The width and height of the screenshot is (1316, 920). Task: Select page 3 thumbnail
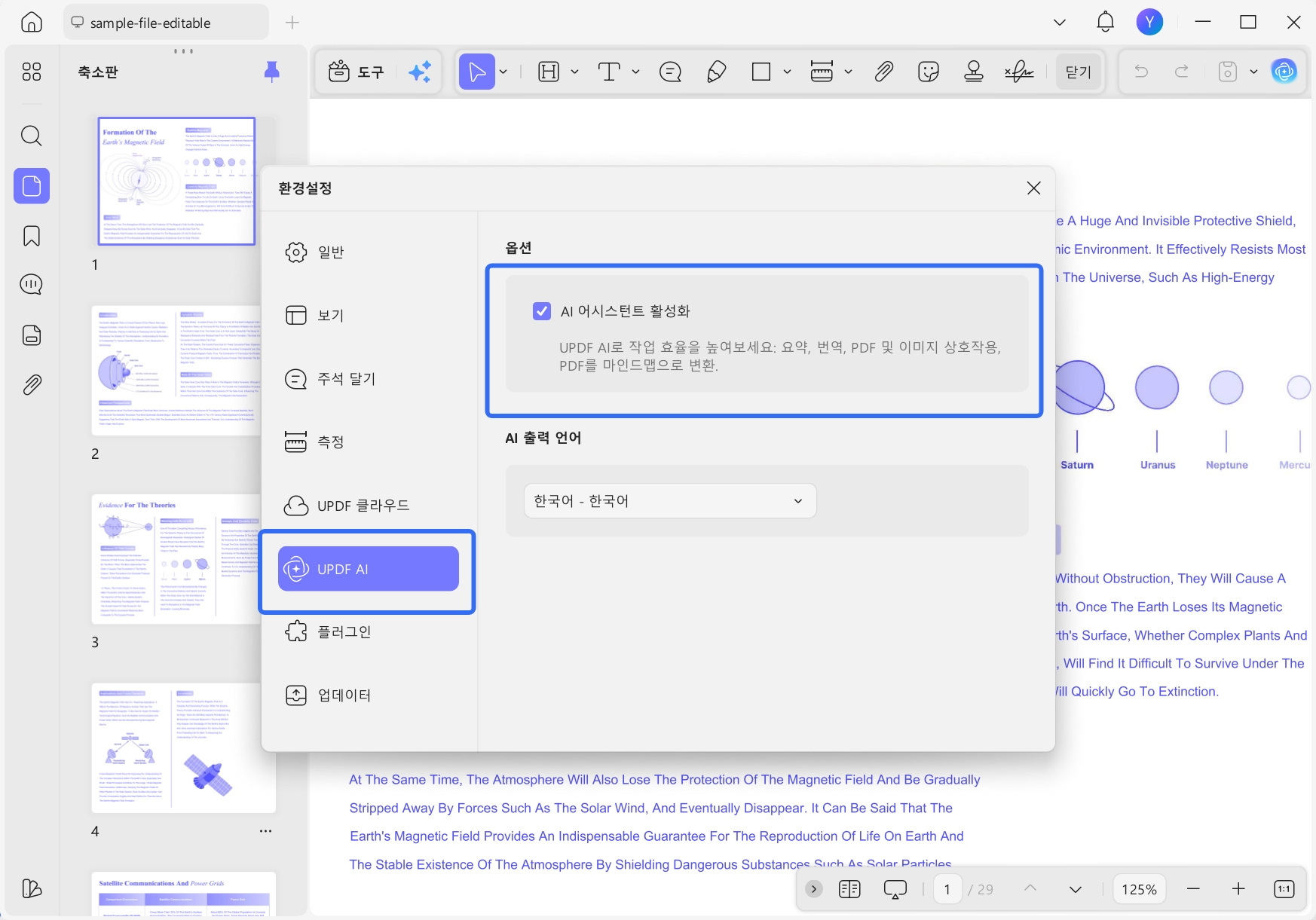[x=176, y=559]
